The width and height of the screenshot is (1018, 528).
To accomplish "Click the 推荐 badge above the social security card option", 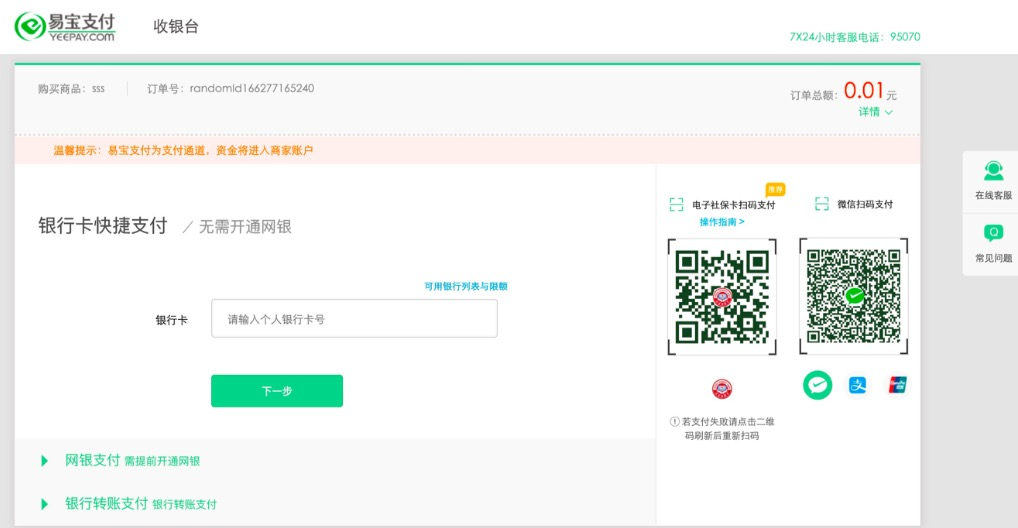I will (x=775, y=190).
